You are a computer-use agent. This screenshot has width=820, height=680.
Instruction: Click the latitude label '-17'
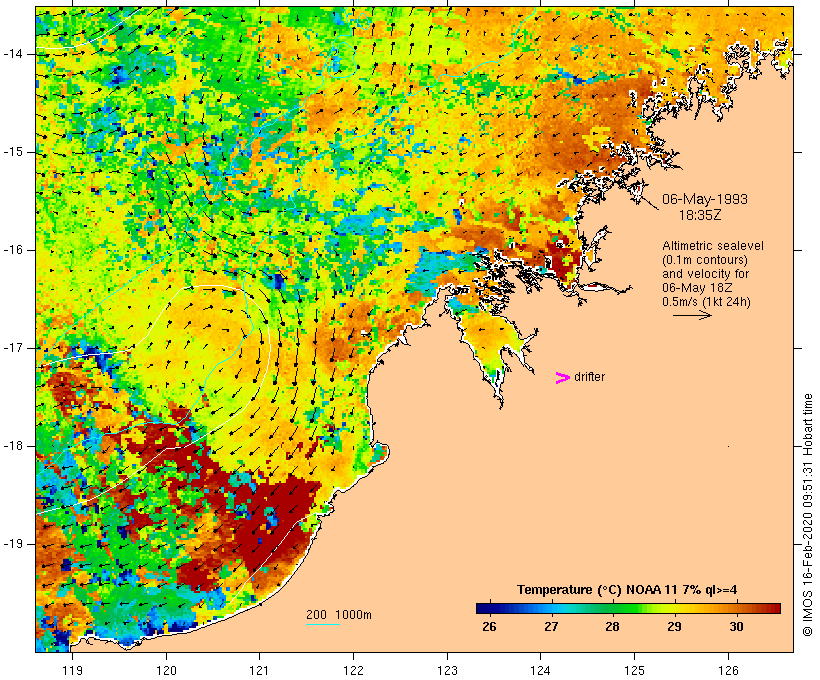[13, 348]
